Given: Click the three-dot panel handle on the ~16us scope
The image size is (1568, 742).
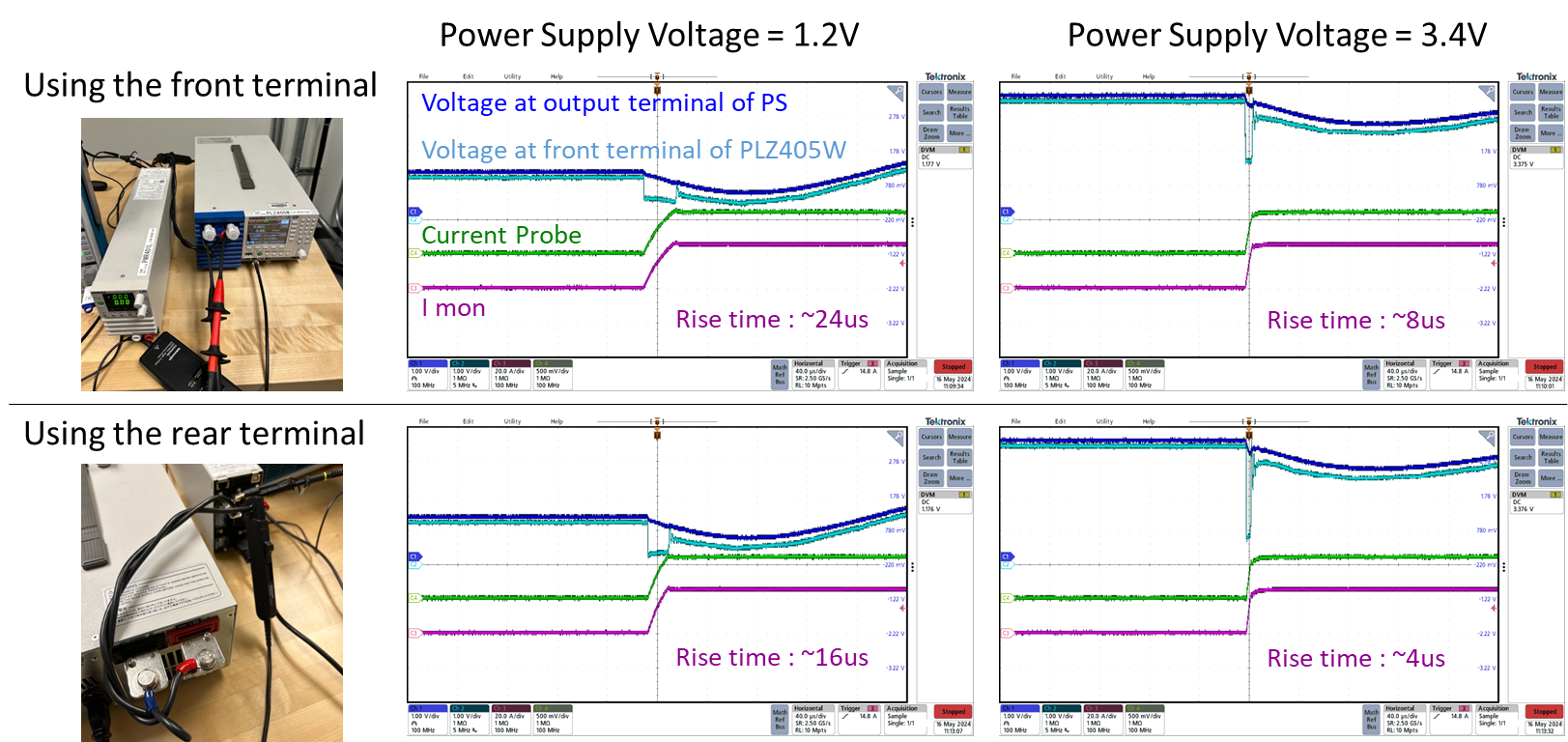Looking at the screenshot, I should tap(912, 567).
